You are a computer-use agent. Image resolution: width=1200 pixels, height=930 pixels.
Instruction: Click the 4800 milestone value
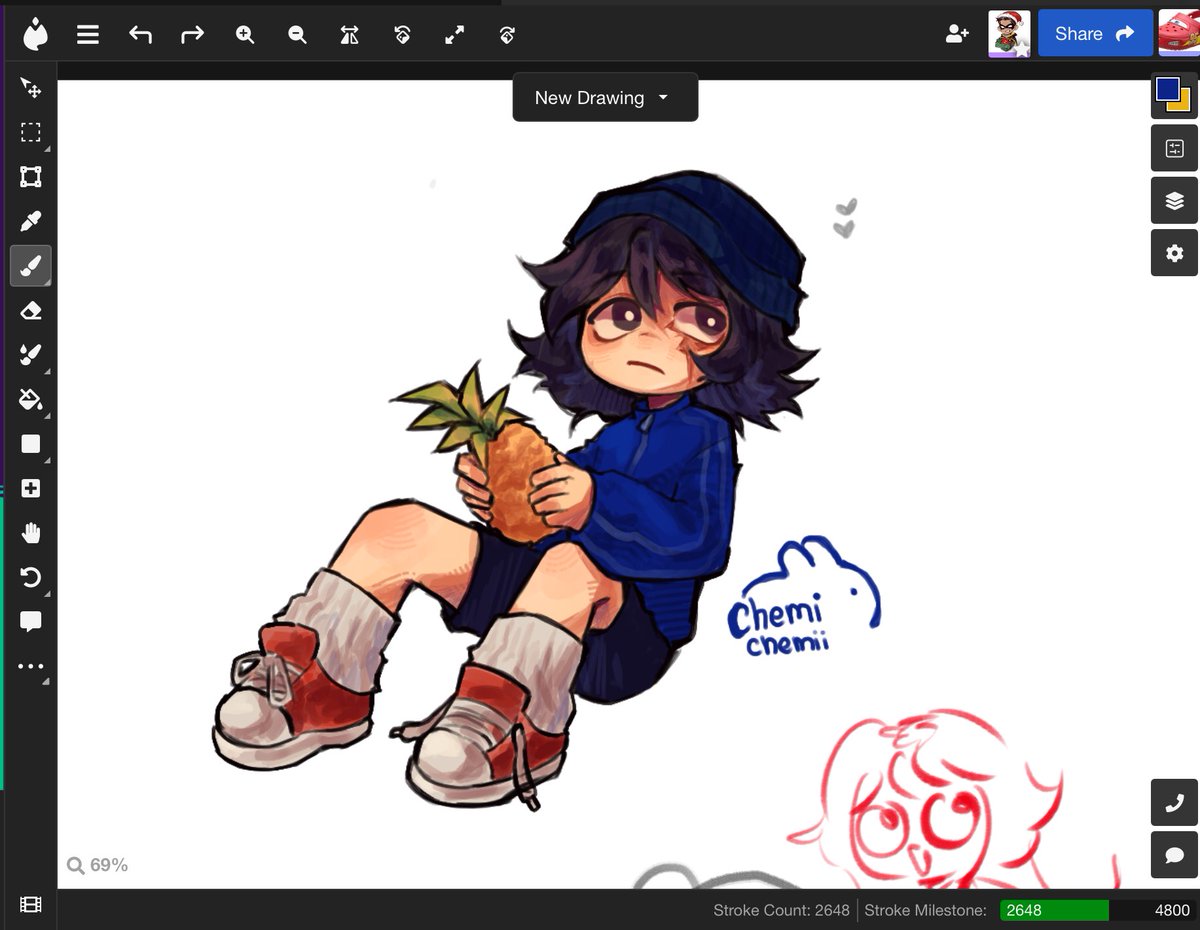pyautogui.click(x=1172, y=910)
